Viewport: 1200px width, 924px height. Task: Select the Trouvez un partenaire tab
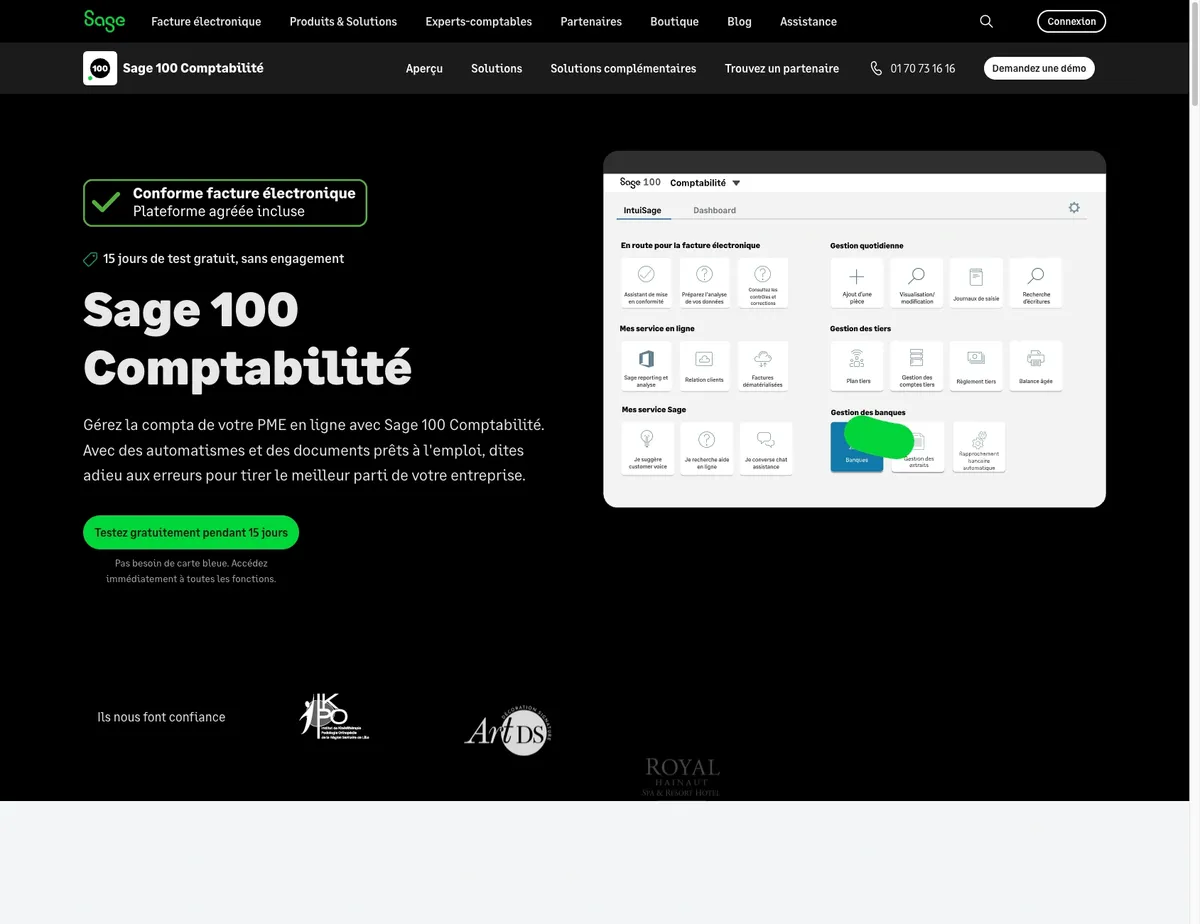(782, 68)
